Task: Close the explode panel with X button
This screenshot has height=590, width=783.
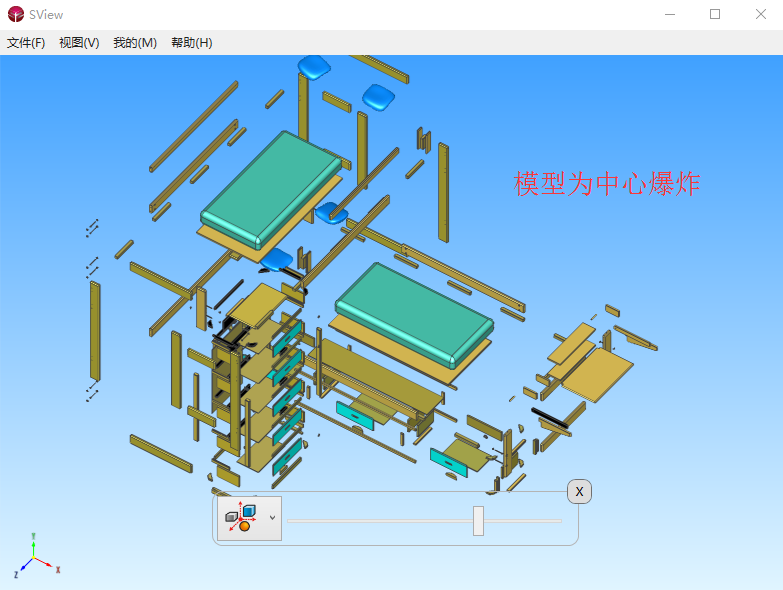Action: pyautogui.click(x=579, y=492)
